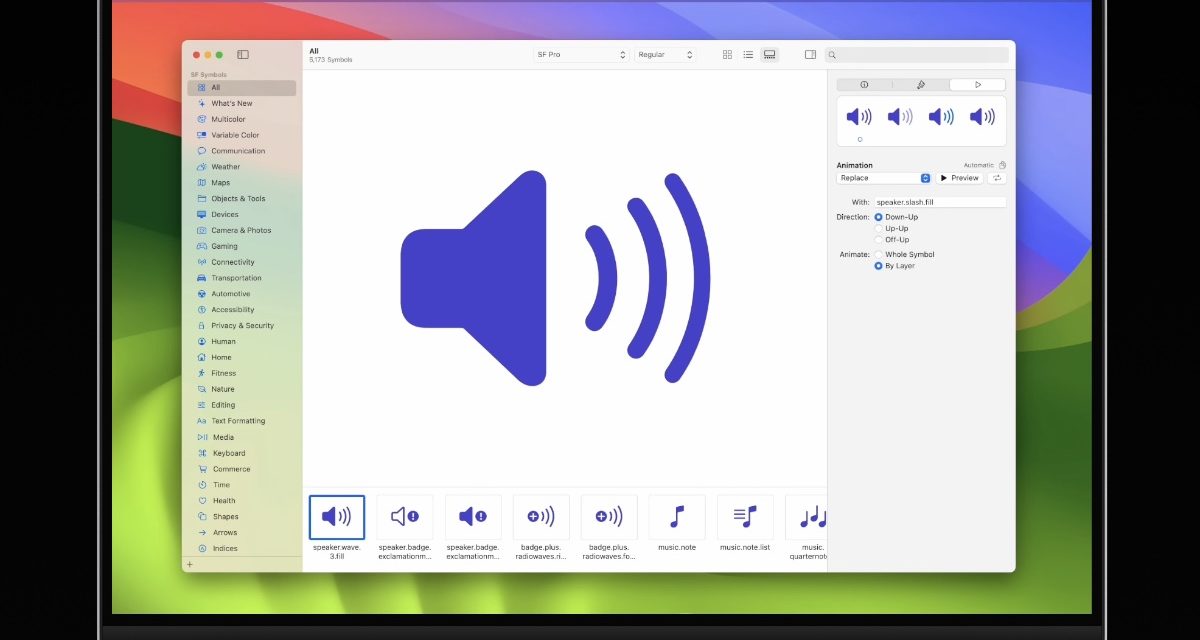This screenshot has height=640, width=1200.
Task: Switch to list view layout
Action: (748, 55)
